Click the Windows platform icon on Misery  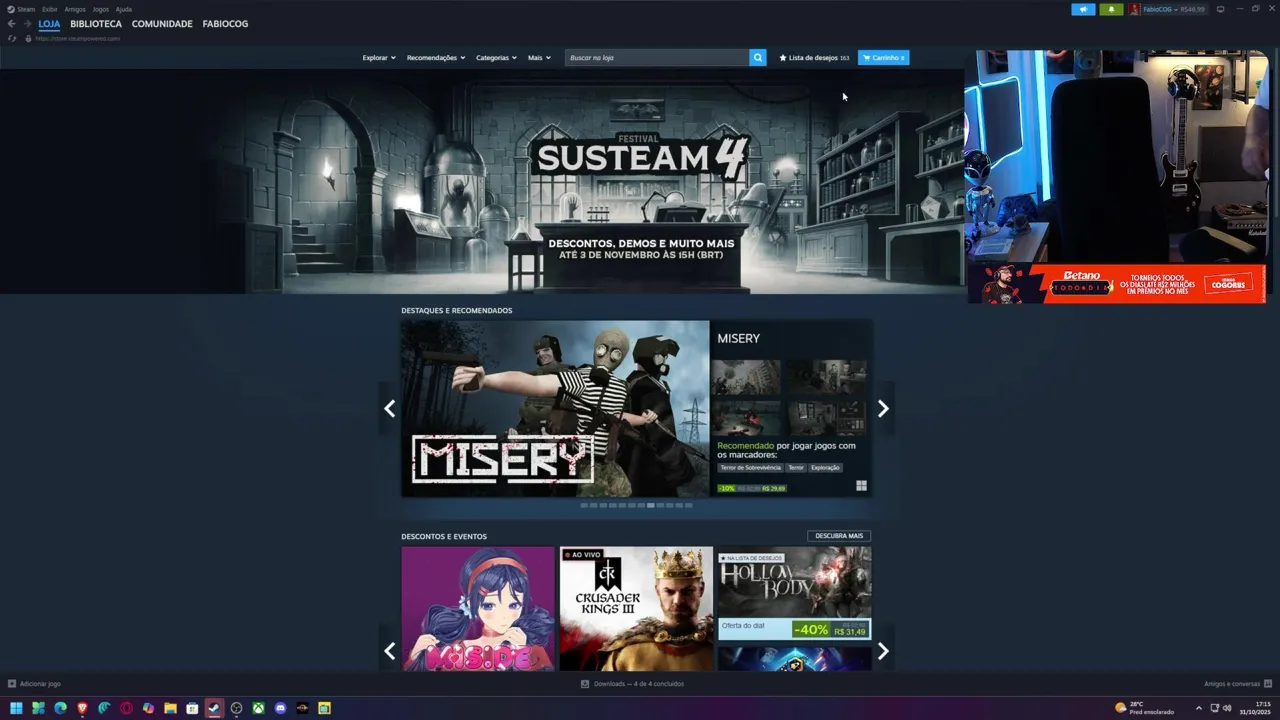pyautogui.click(x=861, y=486)
